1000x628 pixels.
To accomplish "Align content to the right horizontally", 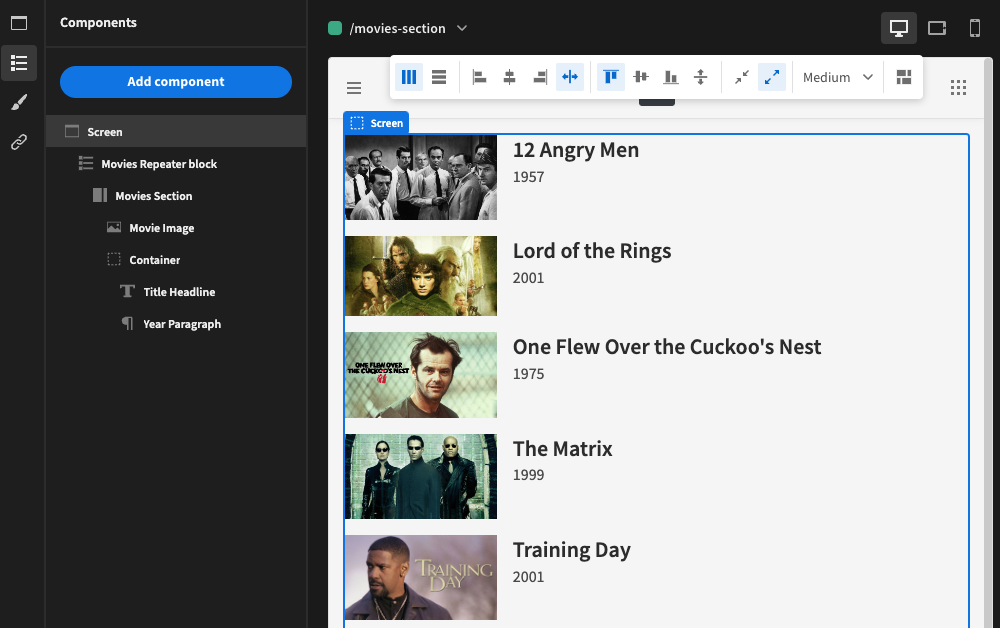I will click(540, 77).
